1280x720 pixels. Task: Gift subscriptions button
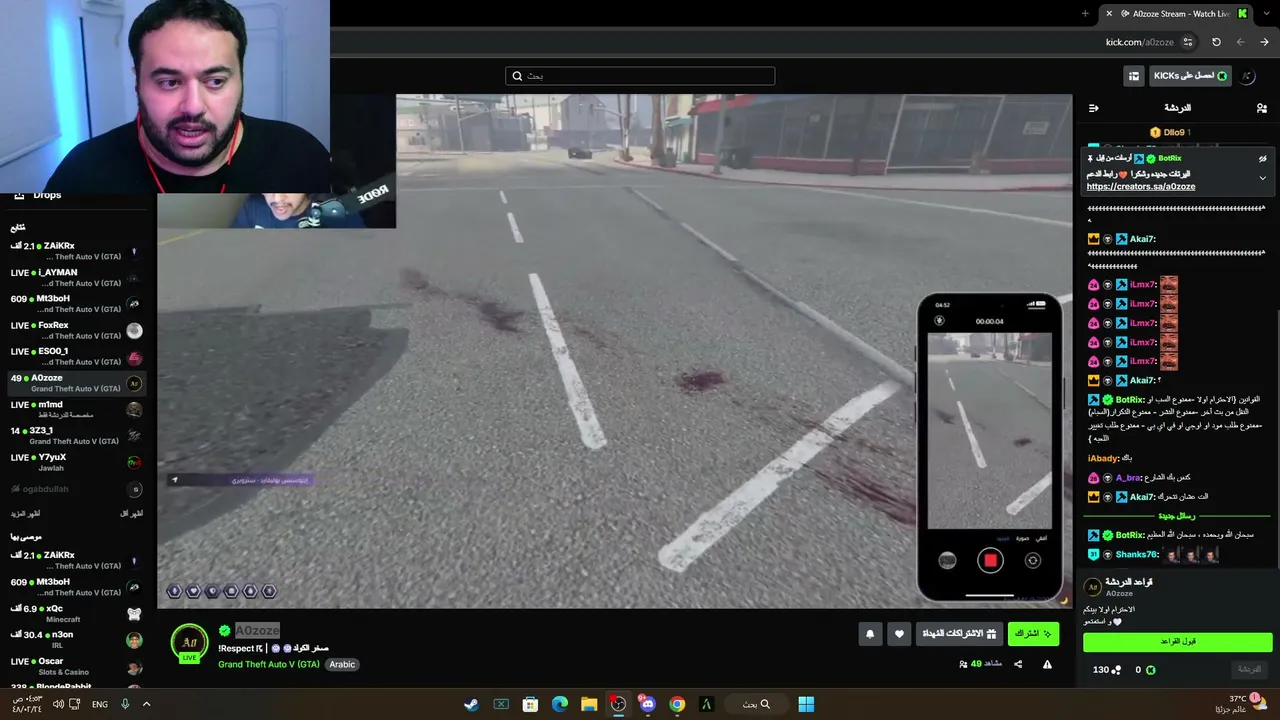pos(959,634)
